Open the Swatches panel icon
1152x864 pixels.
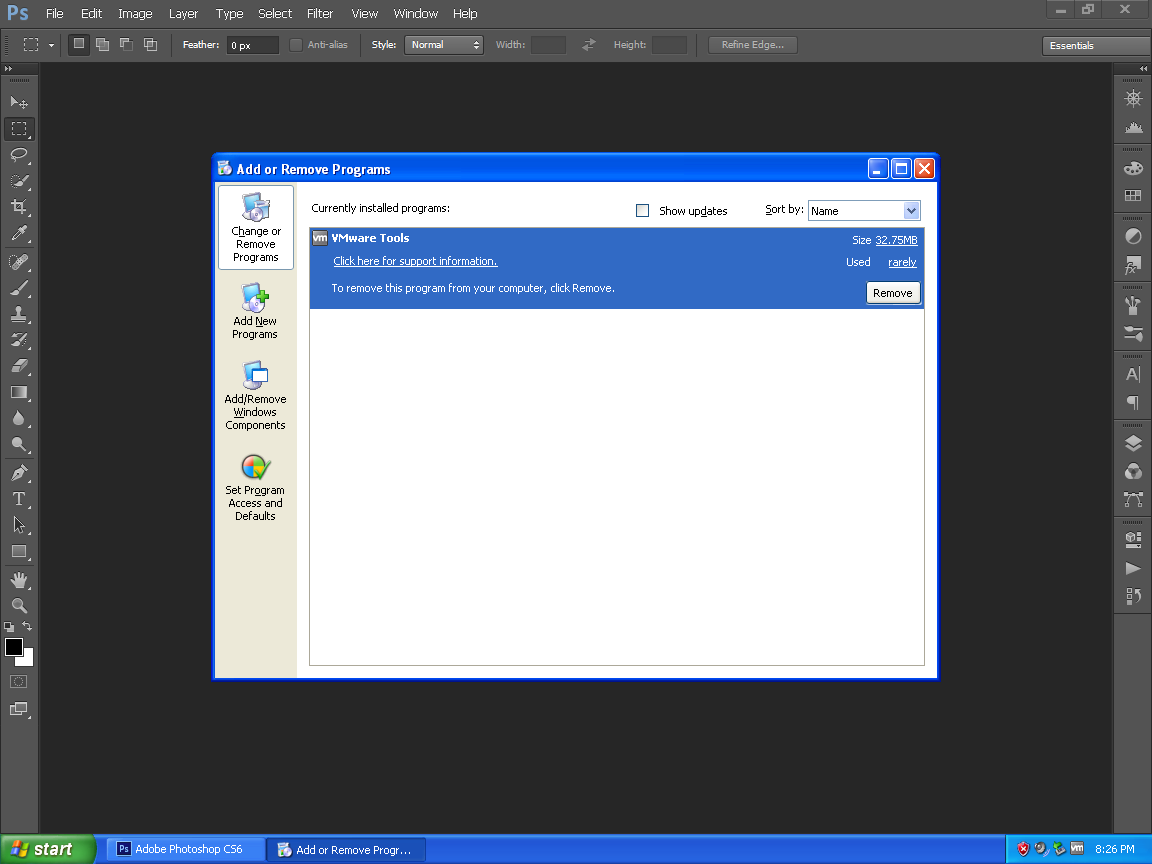1133,195
